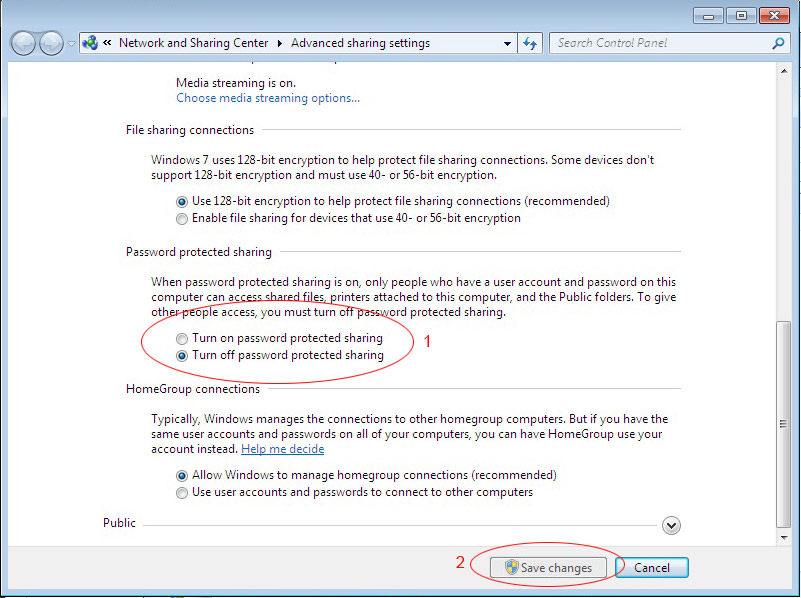Go back with the Back arrow button
Screen dimensions: 801x598
(x=23, y=43)
